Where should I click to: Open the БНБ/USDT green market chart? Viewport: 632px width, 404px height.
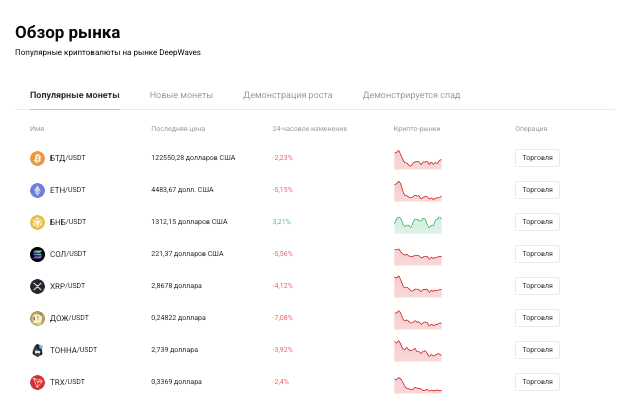point(418,222)
